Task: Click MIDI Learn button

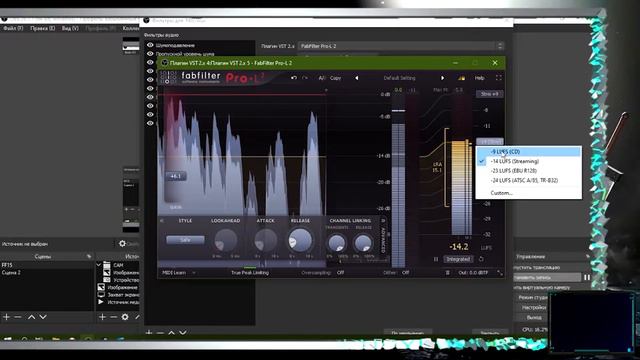Action: 174,273
